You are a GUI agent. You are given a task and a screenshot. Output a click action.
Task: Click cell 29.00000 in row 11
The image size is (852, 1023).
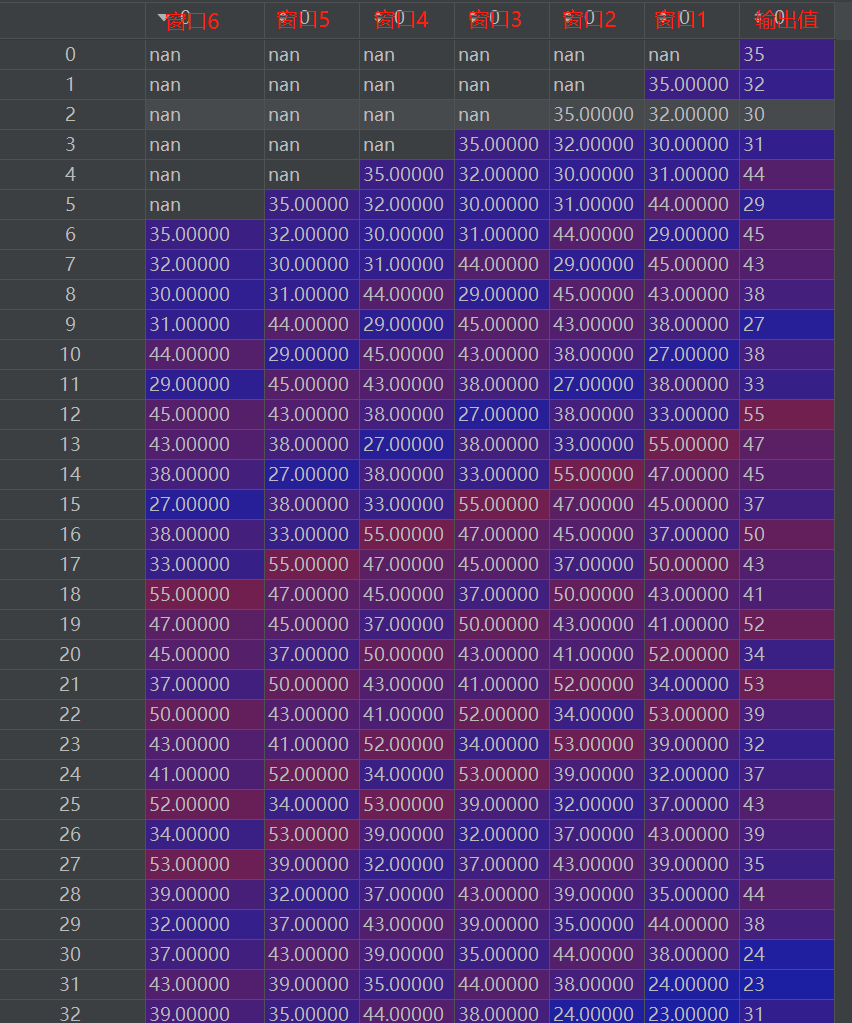(x=205, y=384)
